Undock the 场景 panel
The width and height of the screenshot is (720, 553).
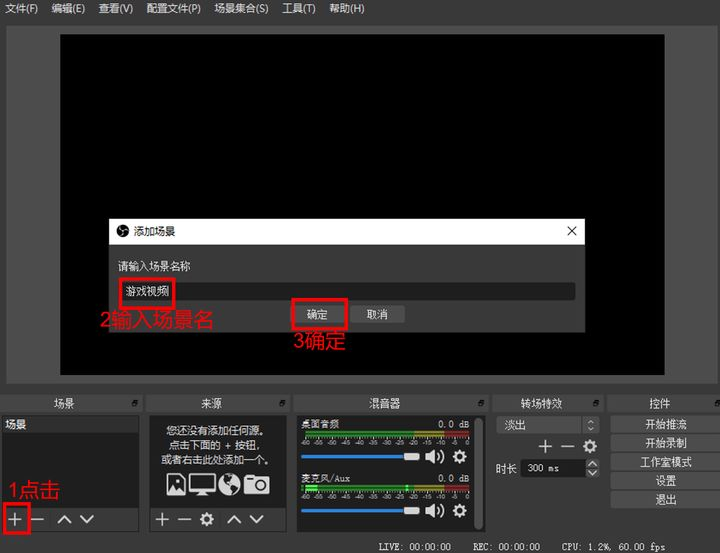pyautogui.click(x=135, y=403)
